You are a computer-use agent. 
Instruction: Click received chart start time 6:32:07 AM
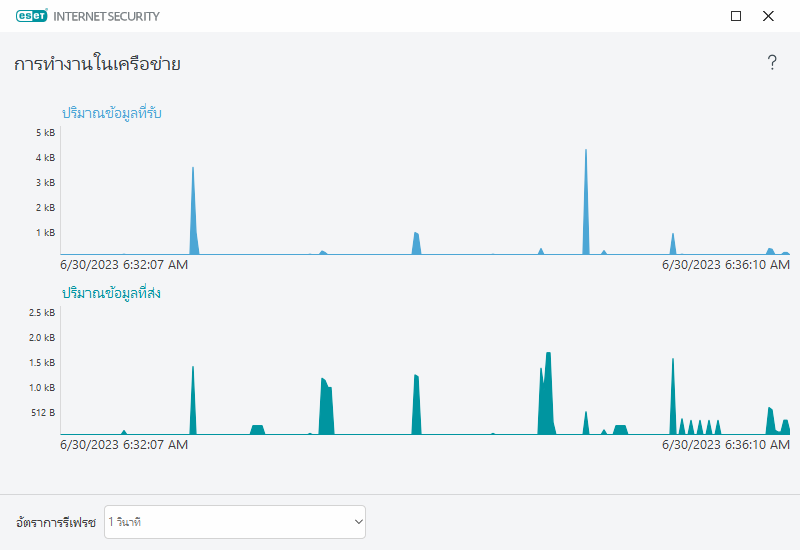[124, 265]
